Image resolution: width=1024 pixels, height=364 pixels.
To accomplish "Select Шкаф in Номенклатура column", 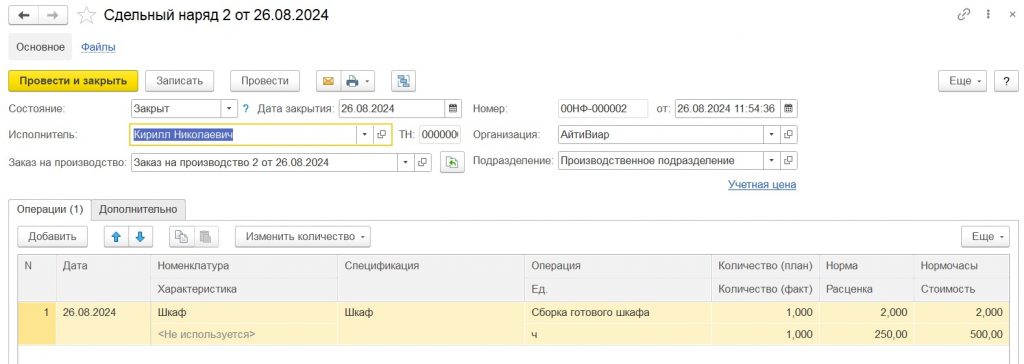I will 244,312.
